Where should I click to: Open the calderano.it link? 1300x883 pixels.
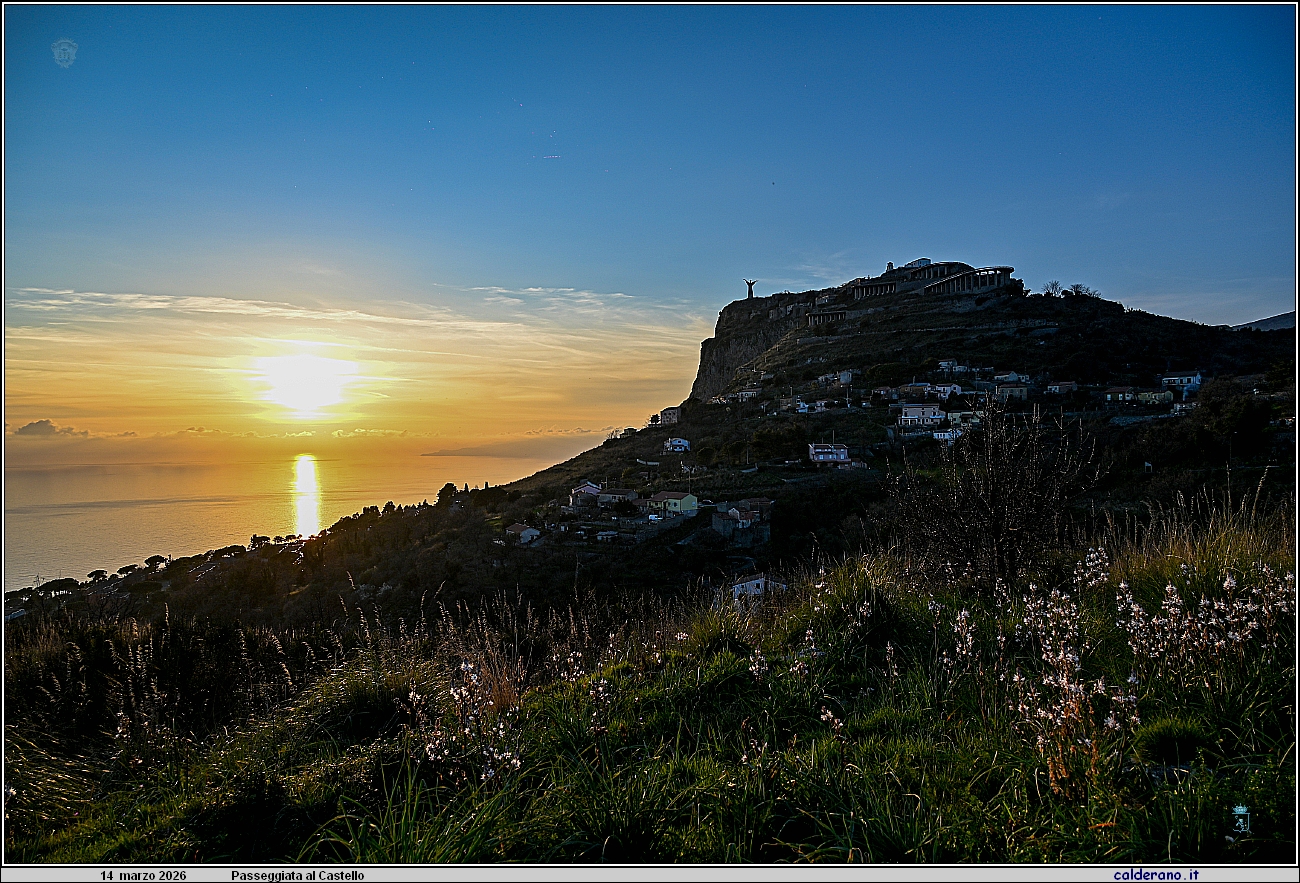[1155, 875]
